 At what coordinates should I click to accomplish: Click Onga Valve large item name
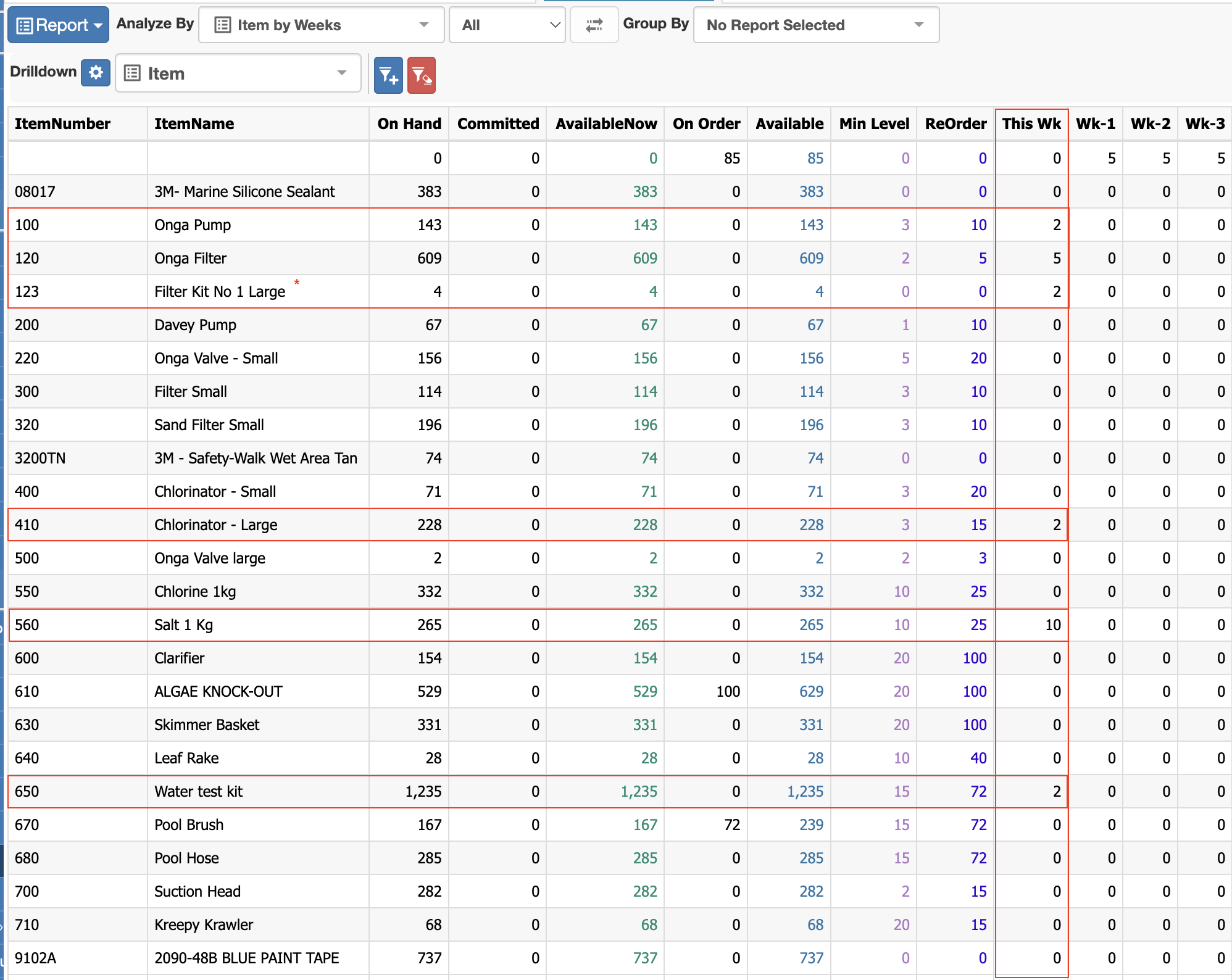point(210,558)
